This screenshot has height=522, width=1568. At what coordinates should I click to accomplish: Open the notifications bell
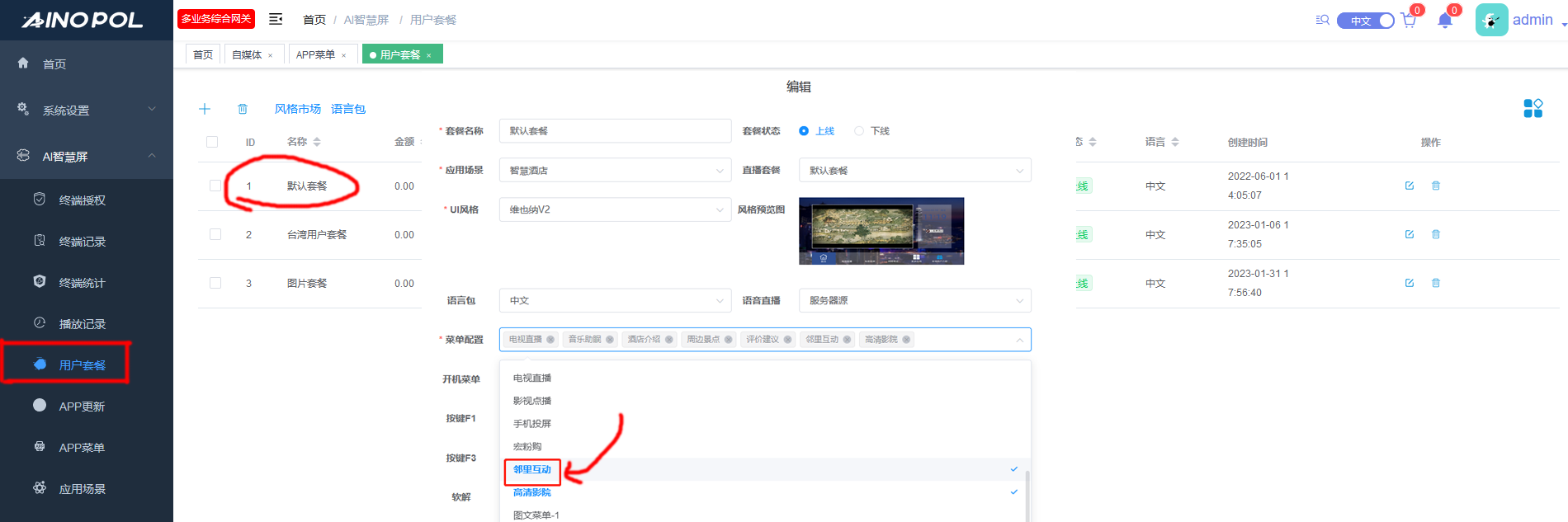pyautogui.click(x=1444, y=21)
